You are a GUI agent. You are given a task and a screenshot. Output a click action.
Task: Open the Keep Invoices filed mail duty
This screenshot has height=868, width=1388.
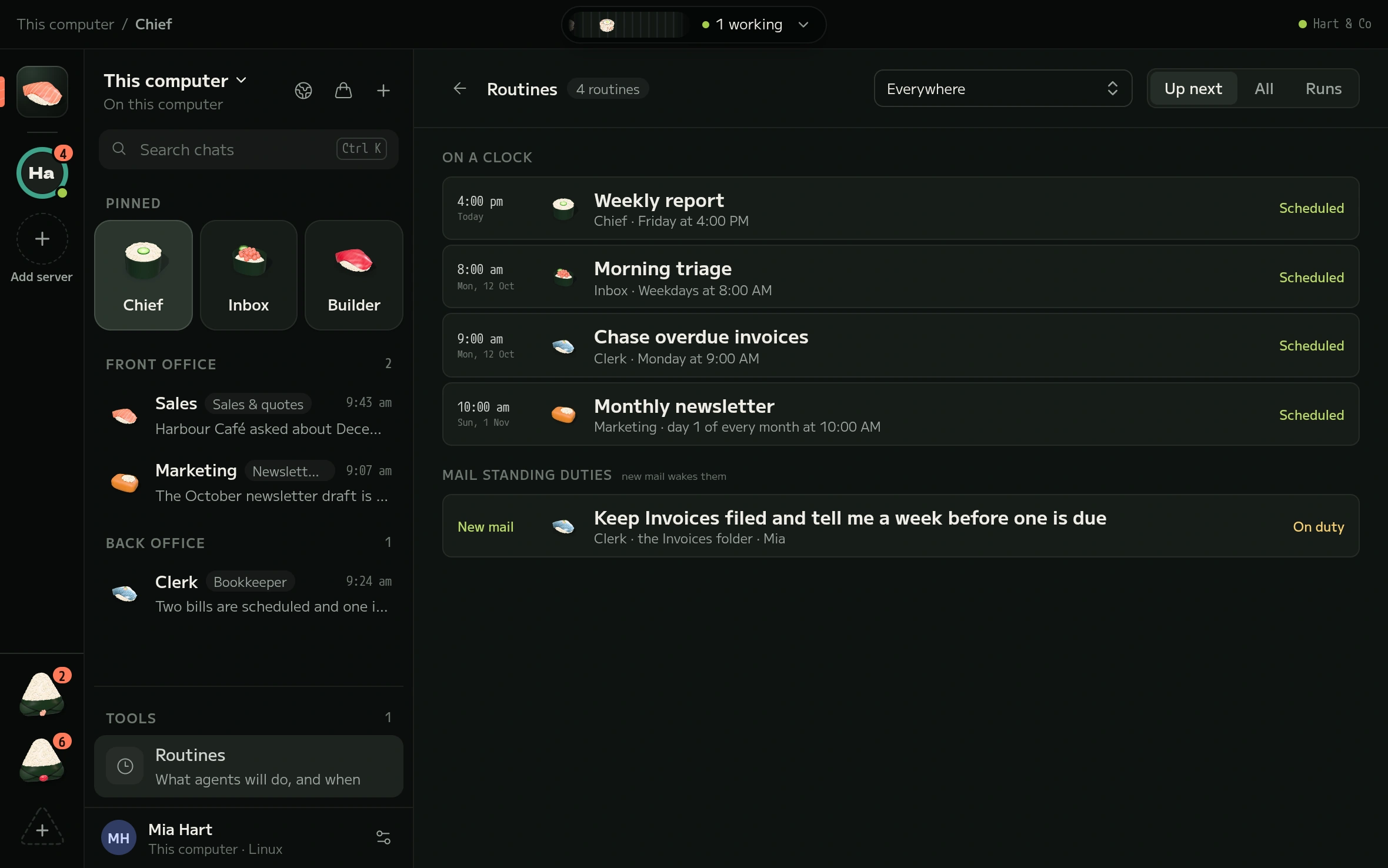900,526
